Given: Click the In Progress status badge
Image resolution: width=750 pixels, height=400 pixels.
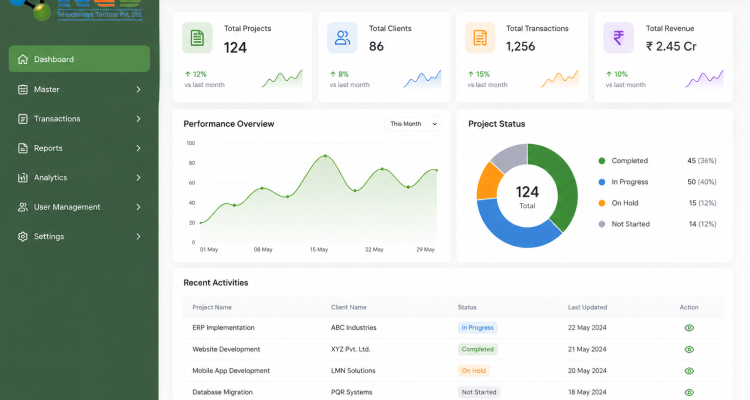Looking at the screenshot, I should tap(477, 328).
